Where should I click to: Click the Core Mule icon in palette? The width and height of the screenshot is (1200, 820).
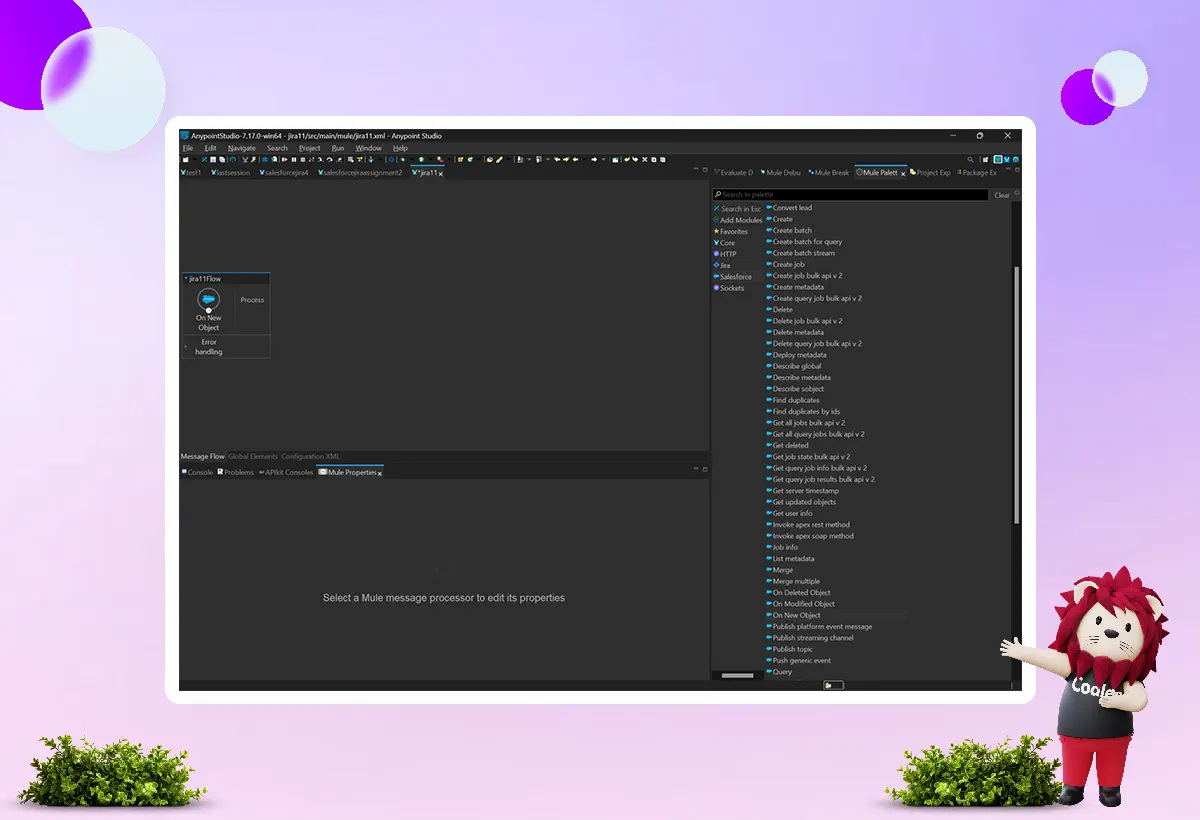[716, 243]
